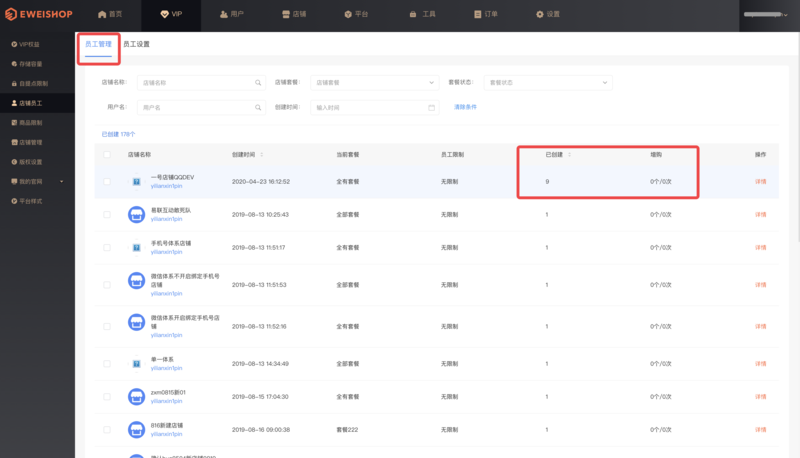Click the search icon in 店铺名称 field
This screenshot has width=800, height=458.
pyautogui.click(x=258, y=82)
